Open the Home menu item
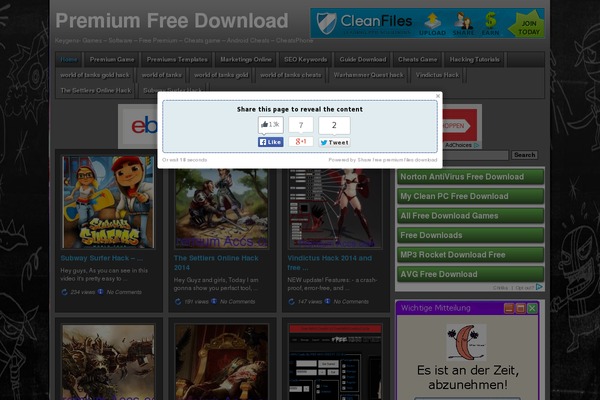600x400 pixels. 68,59
